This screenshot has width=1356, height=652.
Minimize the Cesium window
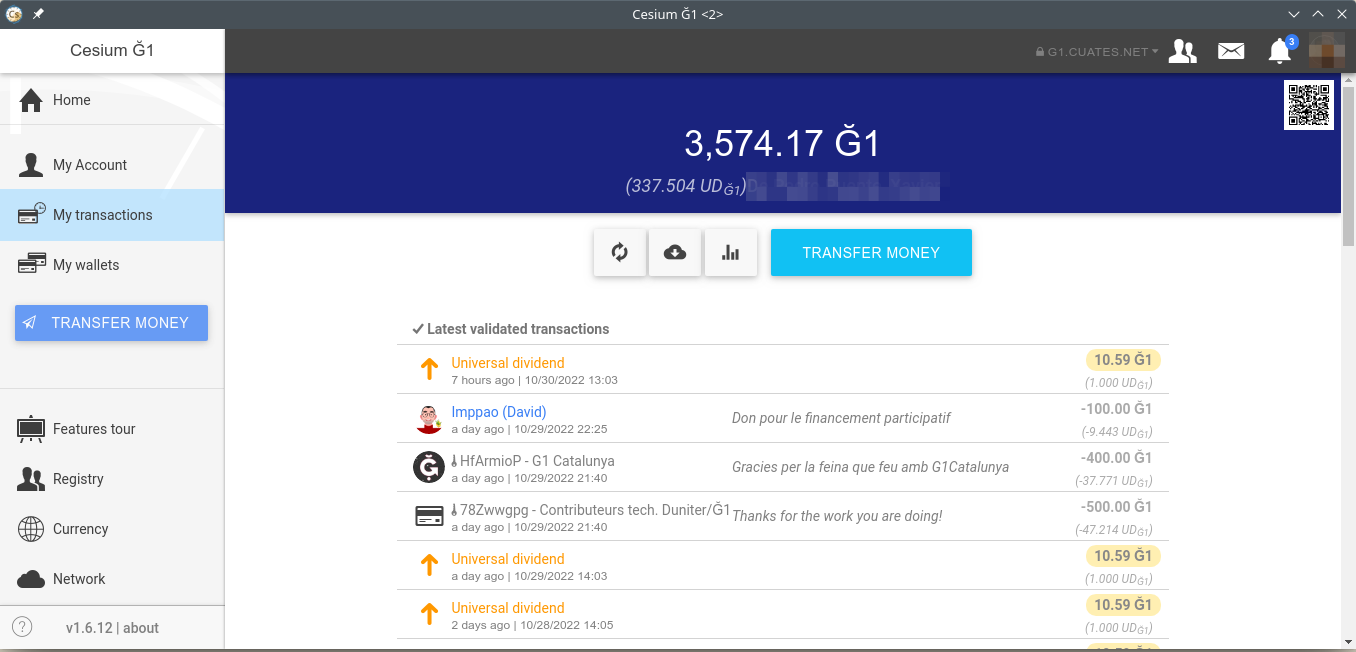click(1295, 14)
